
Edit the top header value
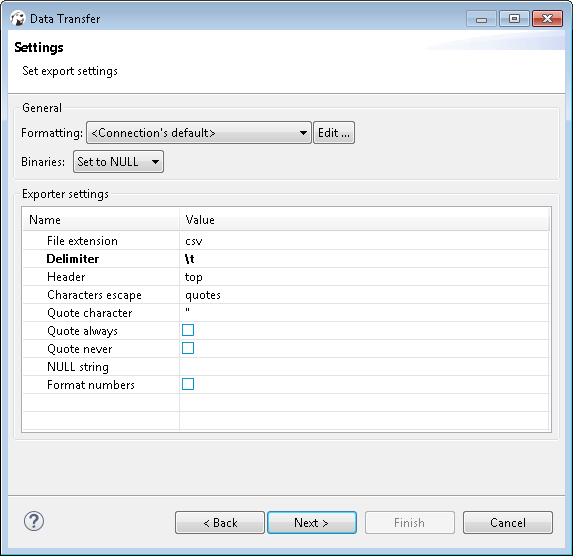coord(364,277)
